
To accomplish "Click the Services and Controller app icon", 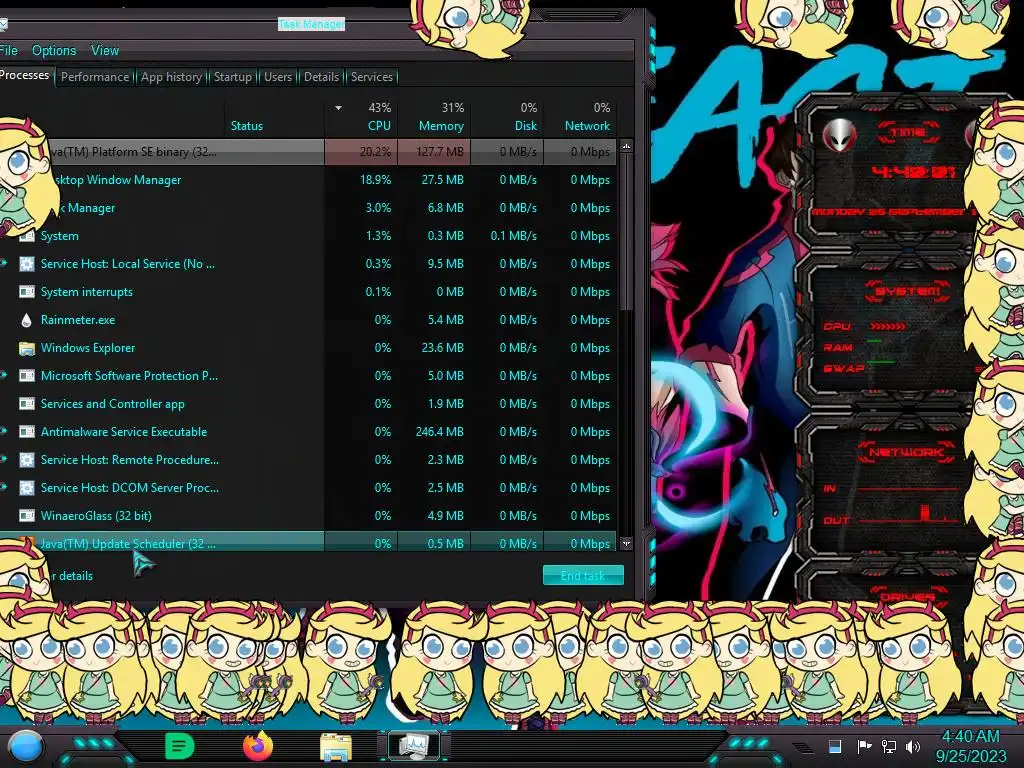I will (27, 404).
